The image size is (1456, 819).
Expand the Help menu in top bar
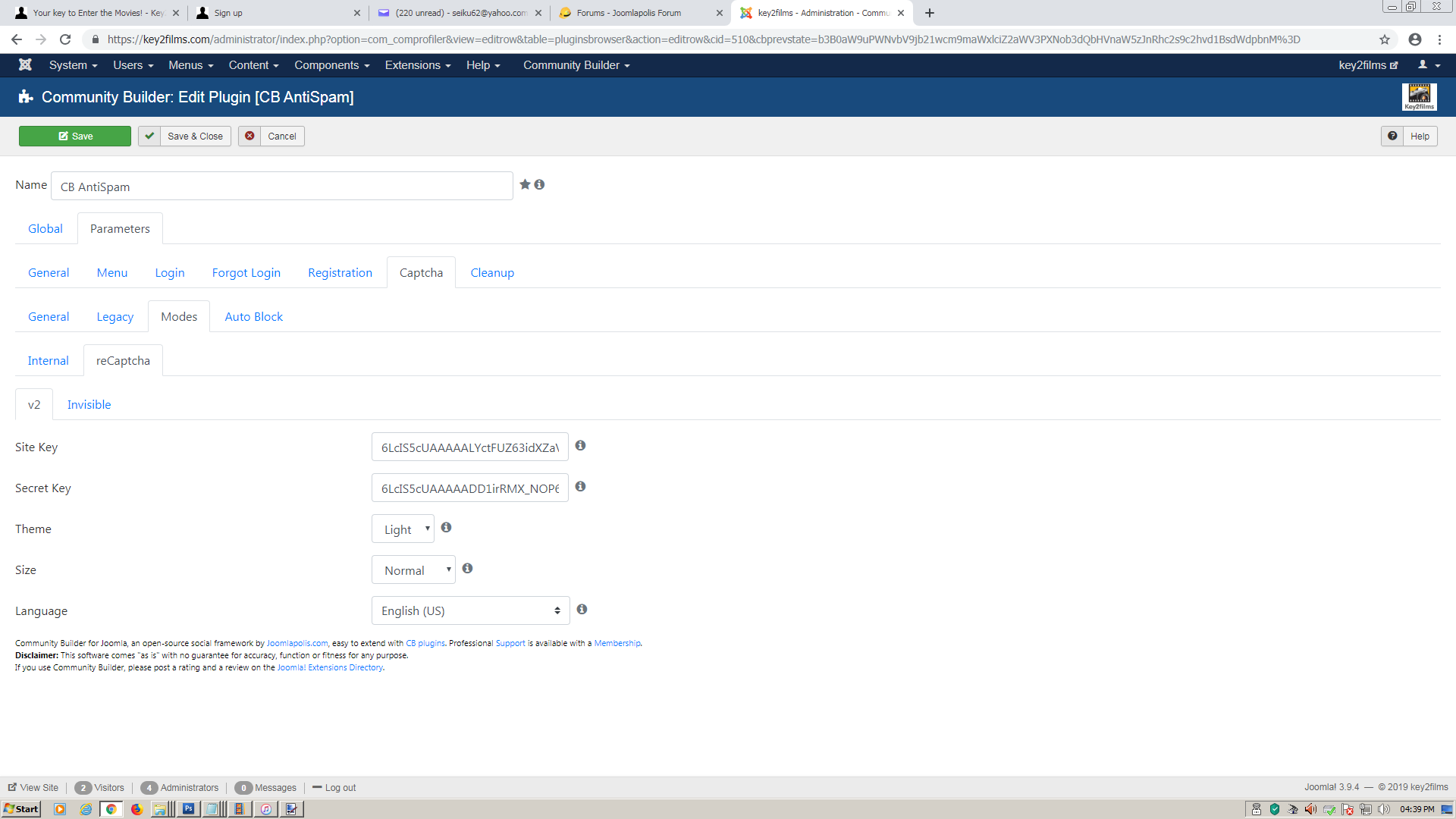click(483, 65)
